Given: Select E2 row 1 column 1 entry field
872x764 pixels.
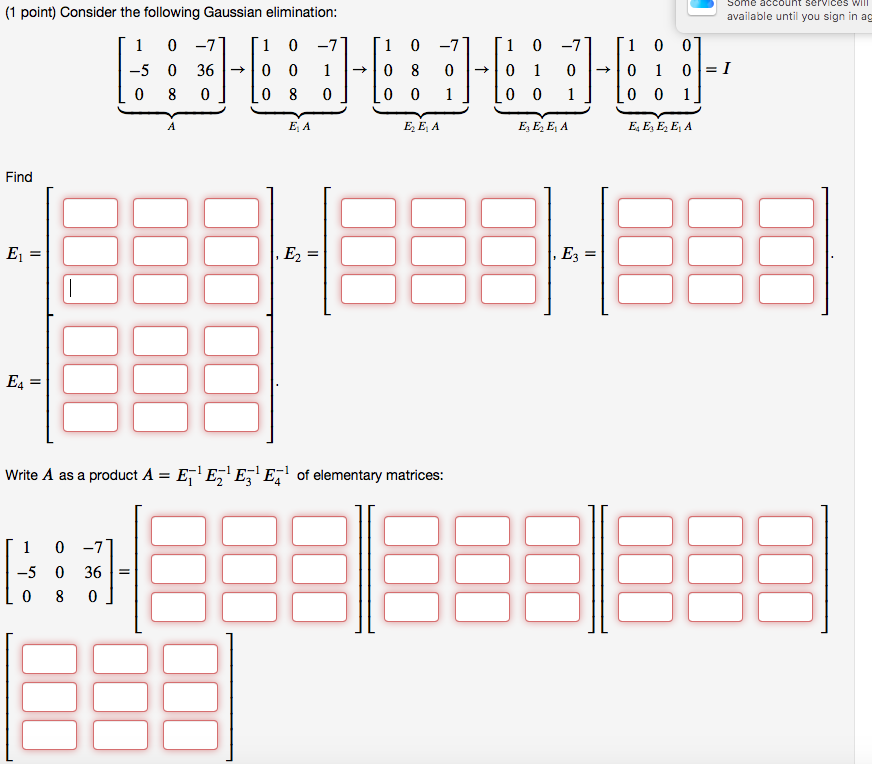Looking at the screenshot, I should tap(368, 213).
